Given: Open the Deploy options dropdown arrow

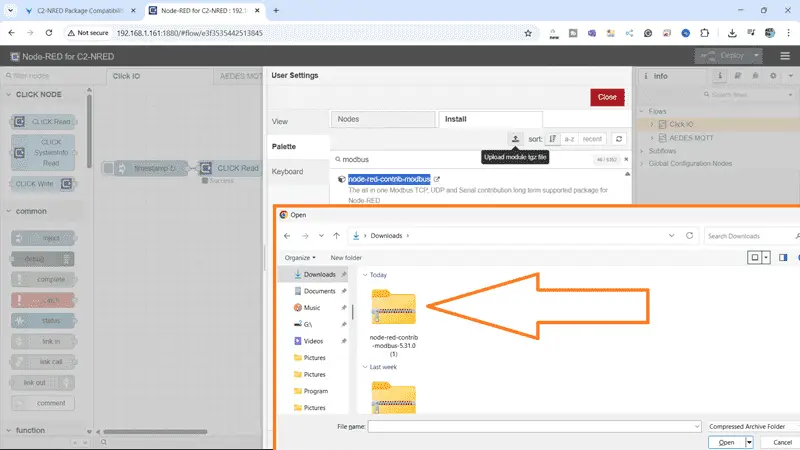Looking at the screenshot, I should [x=756, y=56].
